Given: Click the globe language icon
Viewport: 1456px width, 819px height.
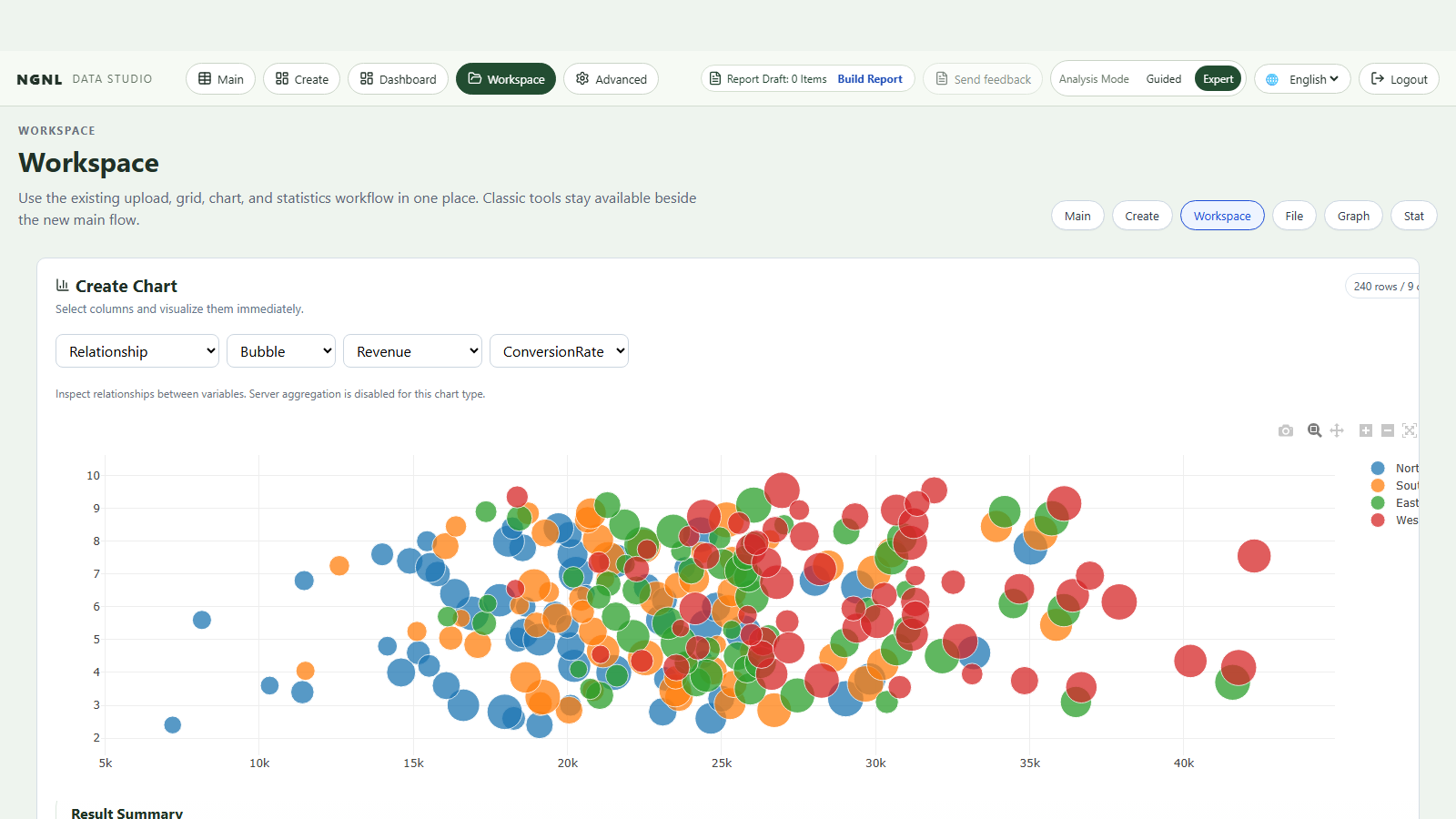Looking at the screenshot, I should point(1272,79).
